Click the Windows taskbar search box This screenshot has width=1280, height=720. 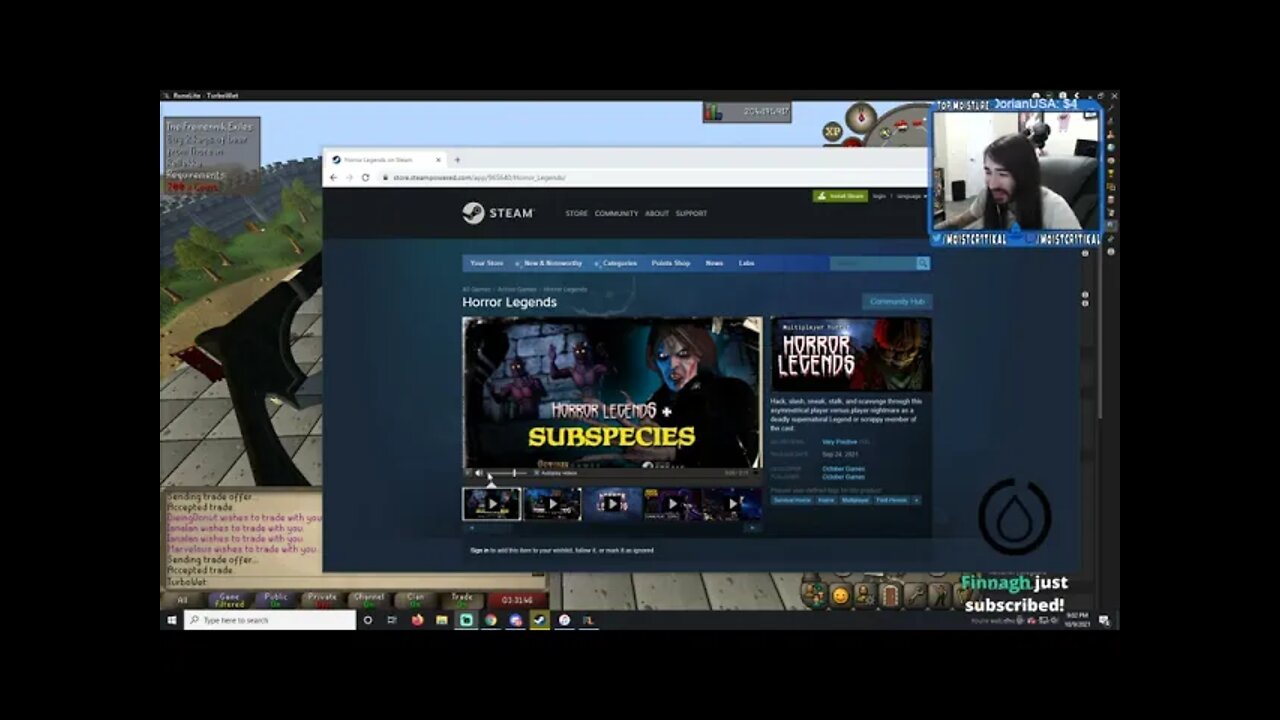click(x=270, y=620)
